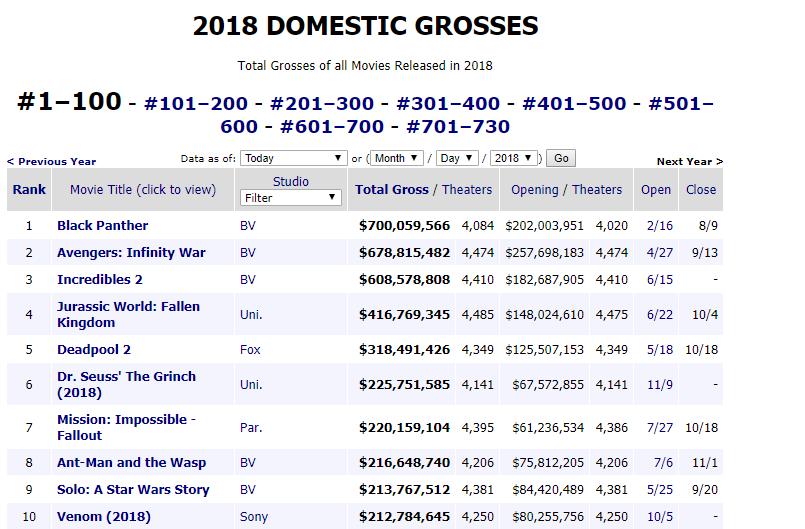
Task: Sort by Movie Title column header
Action: [x=142, y=189]
